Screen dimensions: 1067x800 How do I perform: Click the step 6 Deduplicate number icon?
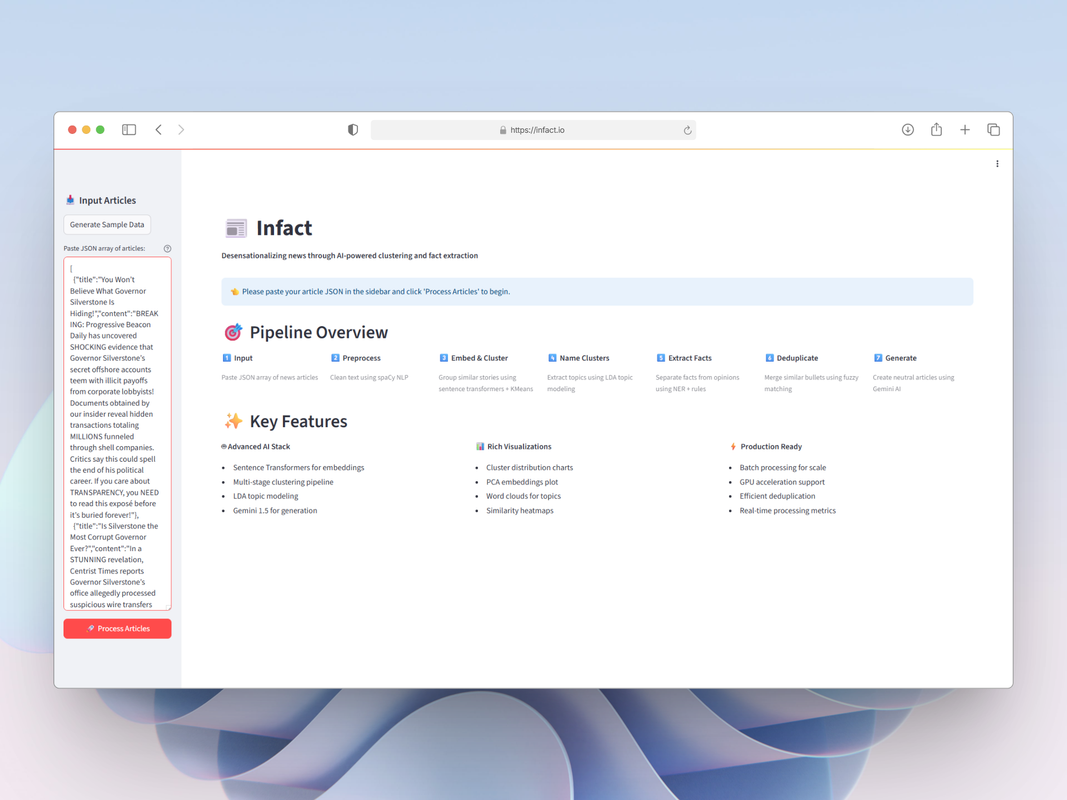pos(769,358)
